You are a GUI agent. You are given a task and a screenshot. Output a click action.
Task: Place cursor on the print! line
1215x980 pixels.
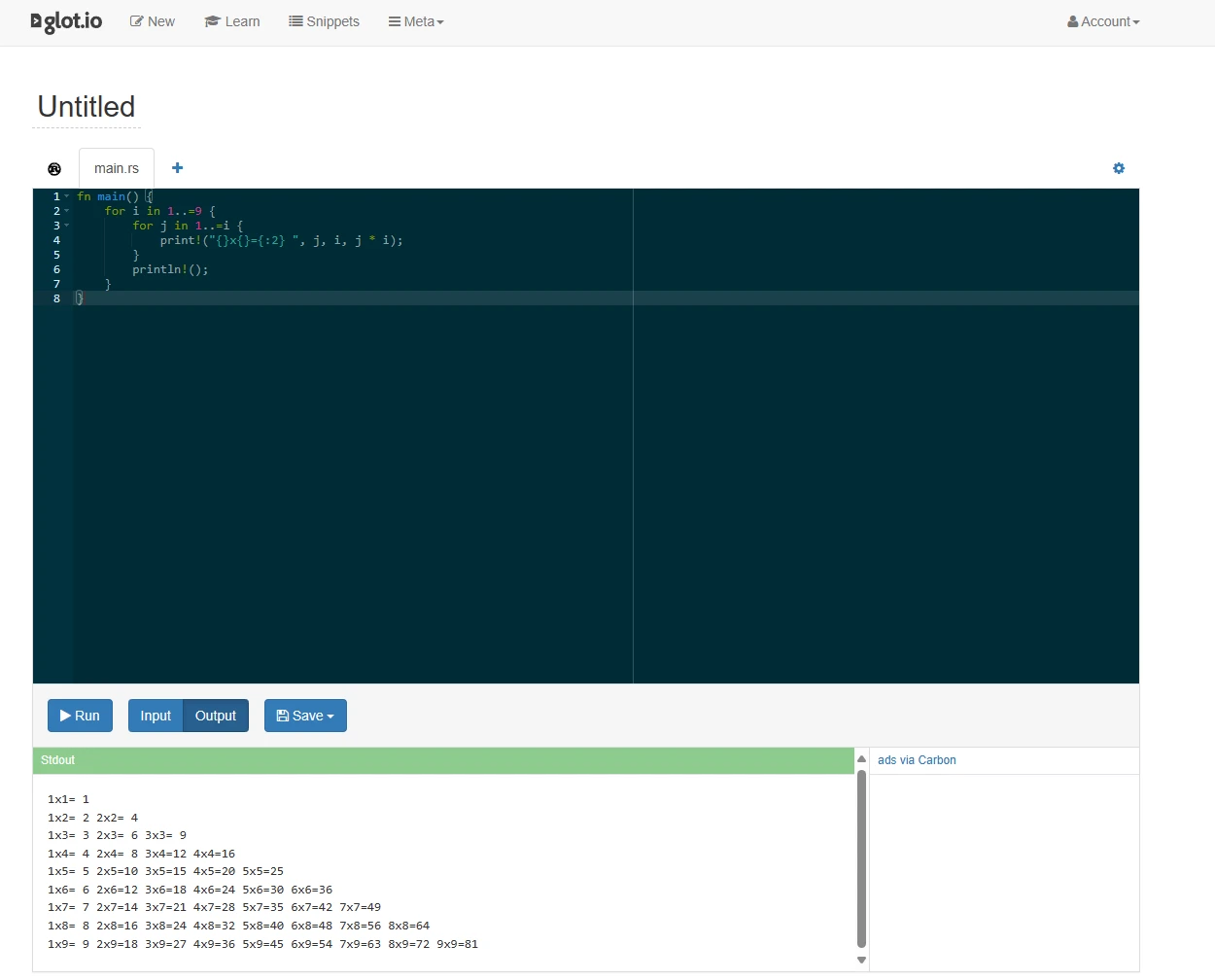281,240
